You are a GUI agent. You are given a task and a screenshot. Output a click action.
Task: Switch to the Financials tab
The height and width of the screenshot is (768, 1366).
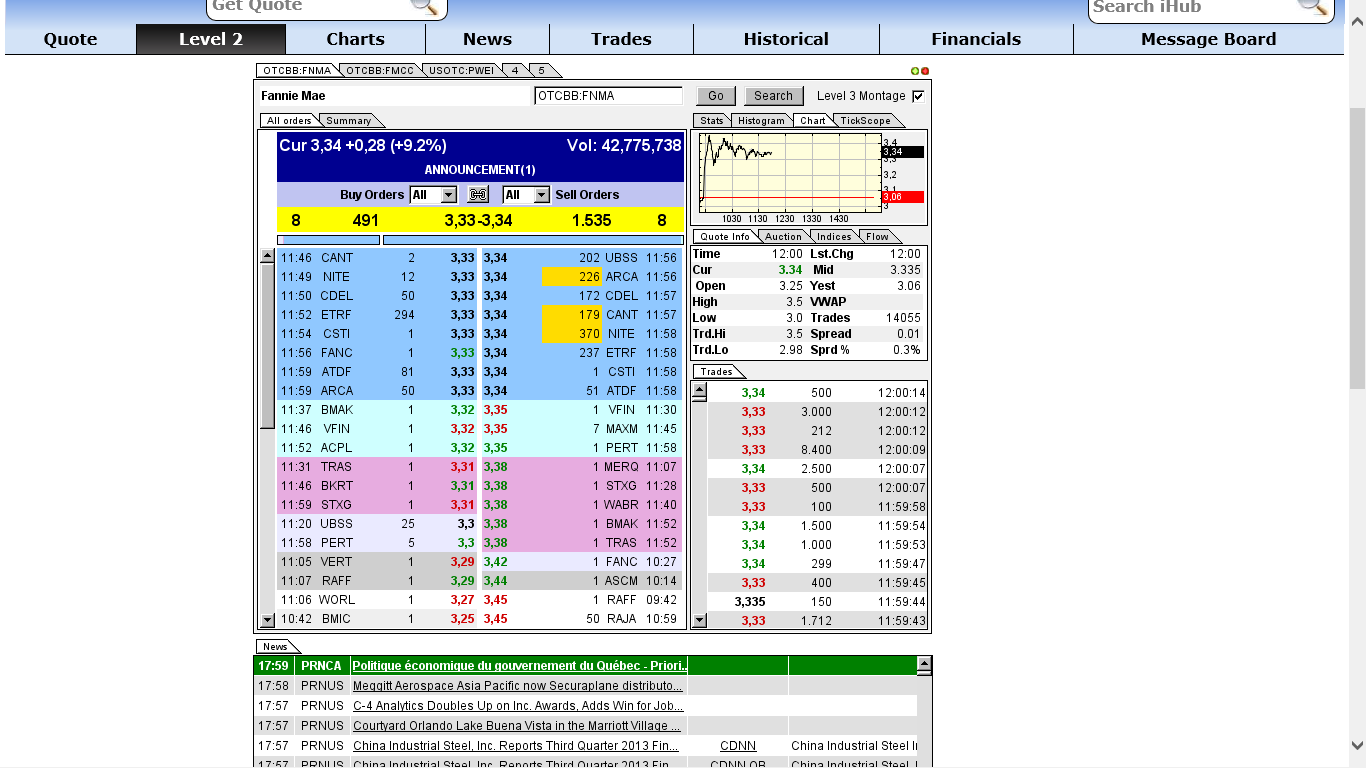(x=976, y=39)
